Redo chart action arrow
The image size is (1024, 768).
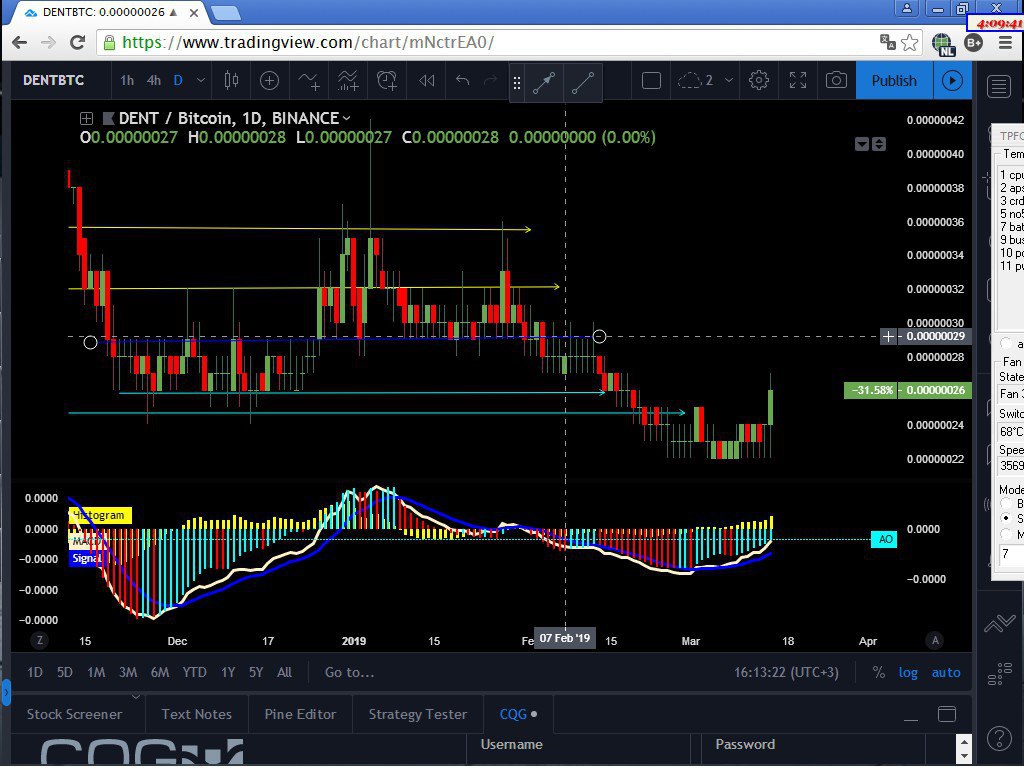[490, 80]
